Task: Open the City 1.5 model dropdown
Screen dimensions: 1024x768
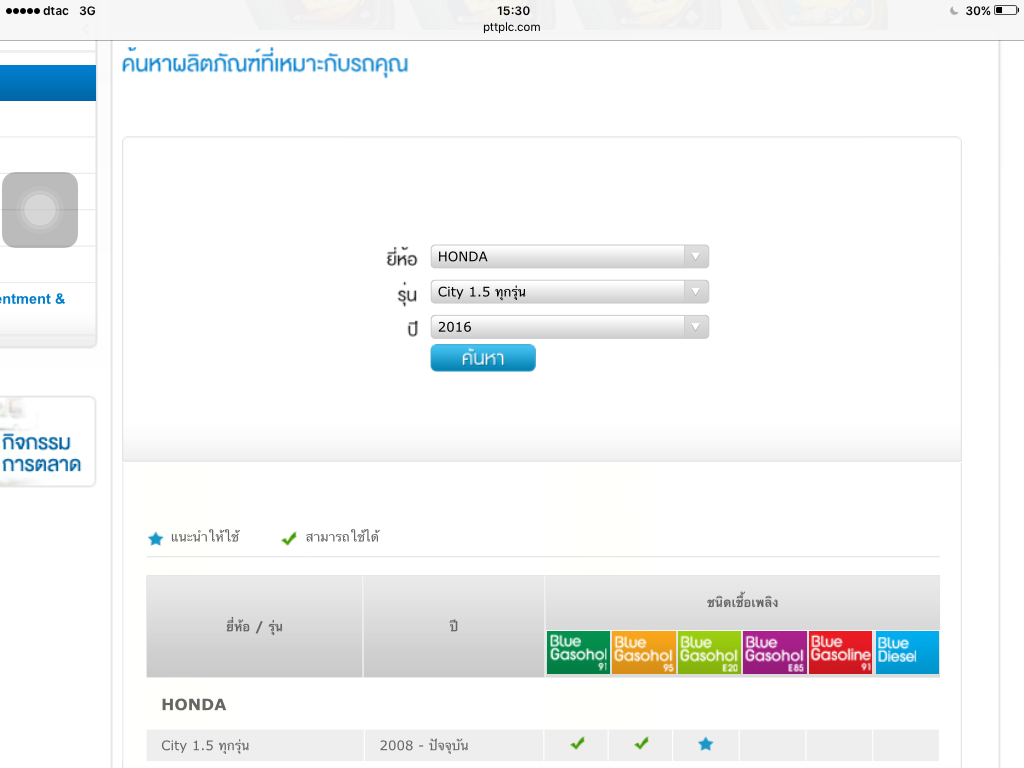Action: point(569,292)
